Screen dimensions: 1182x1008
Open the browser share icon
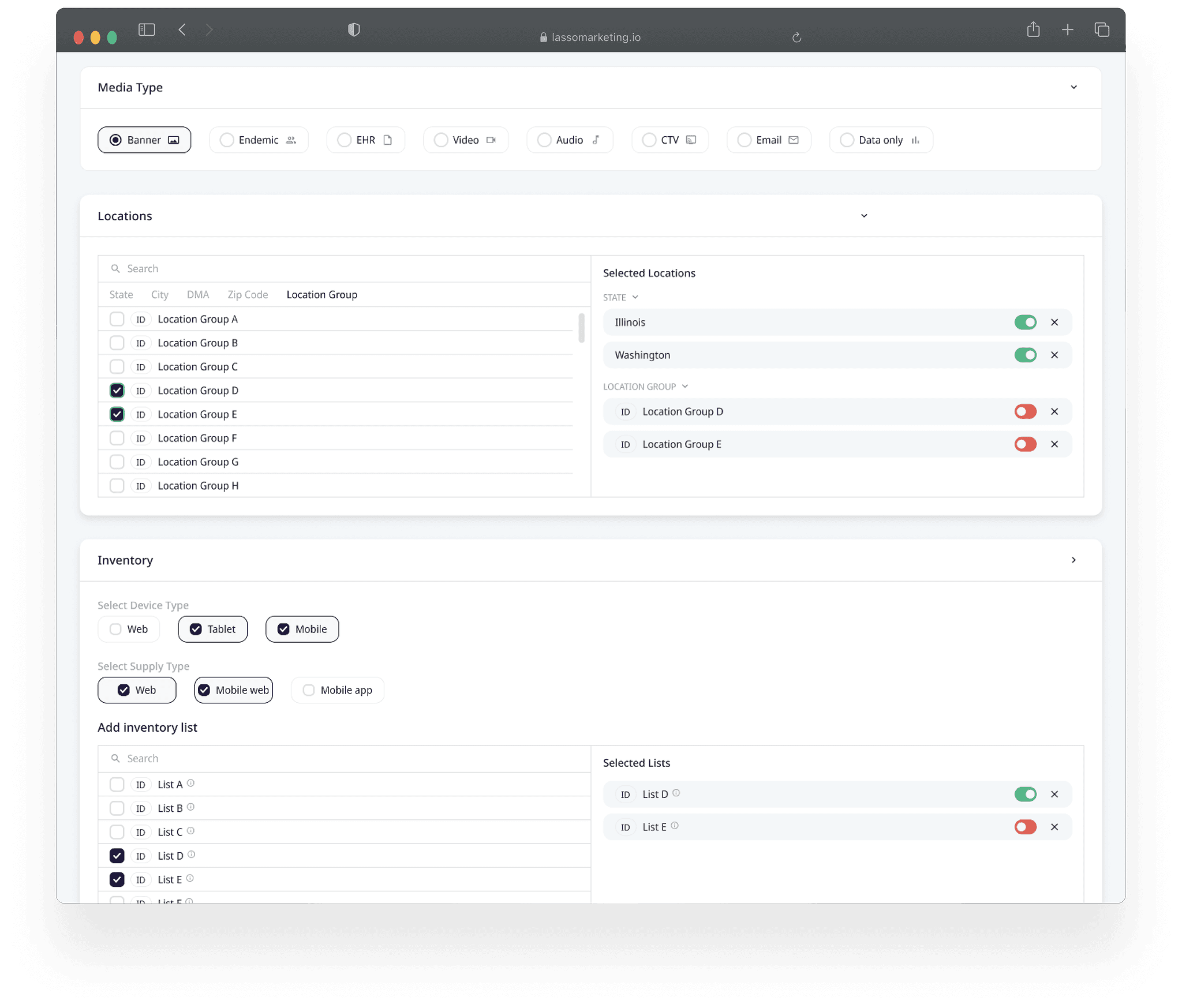[x=1033, y=29]
